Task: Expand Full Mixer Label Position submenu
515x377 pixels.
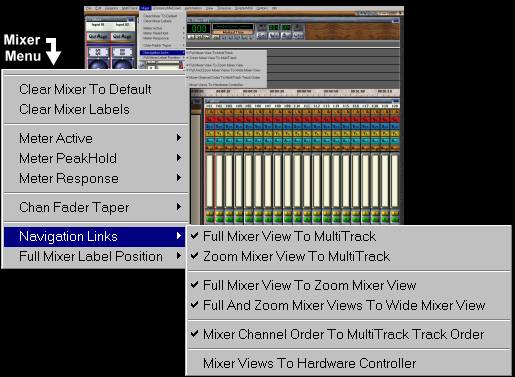Action: (95, 256)
